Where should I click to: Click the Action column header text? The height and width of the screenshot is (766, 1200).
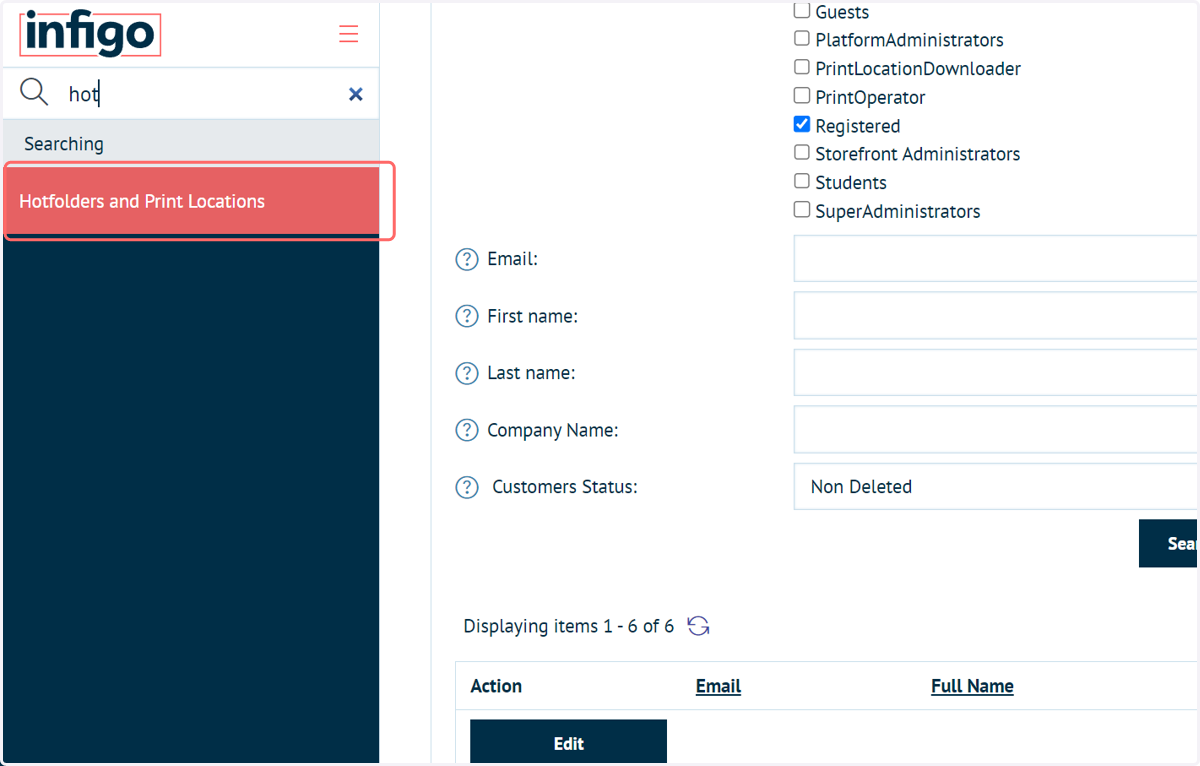coord(496,686)
